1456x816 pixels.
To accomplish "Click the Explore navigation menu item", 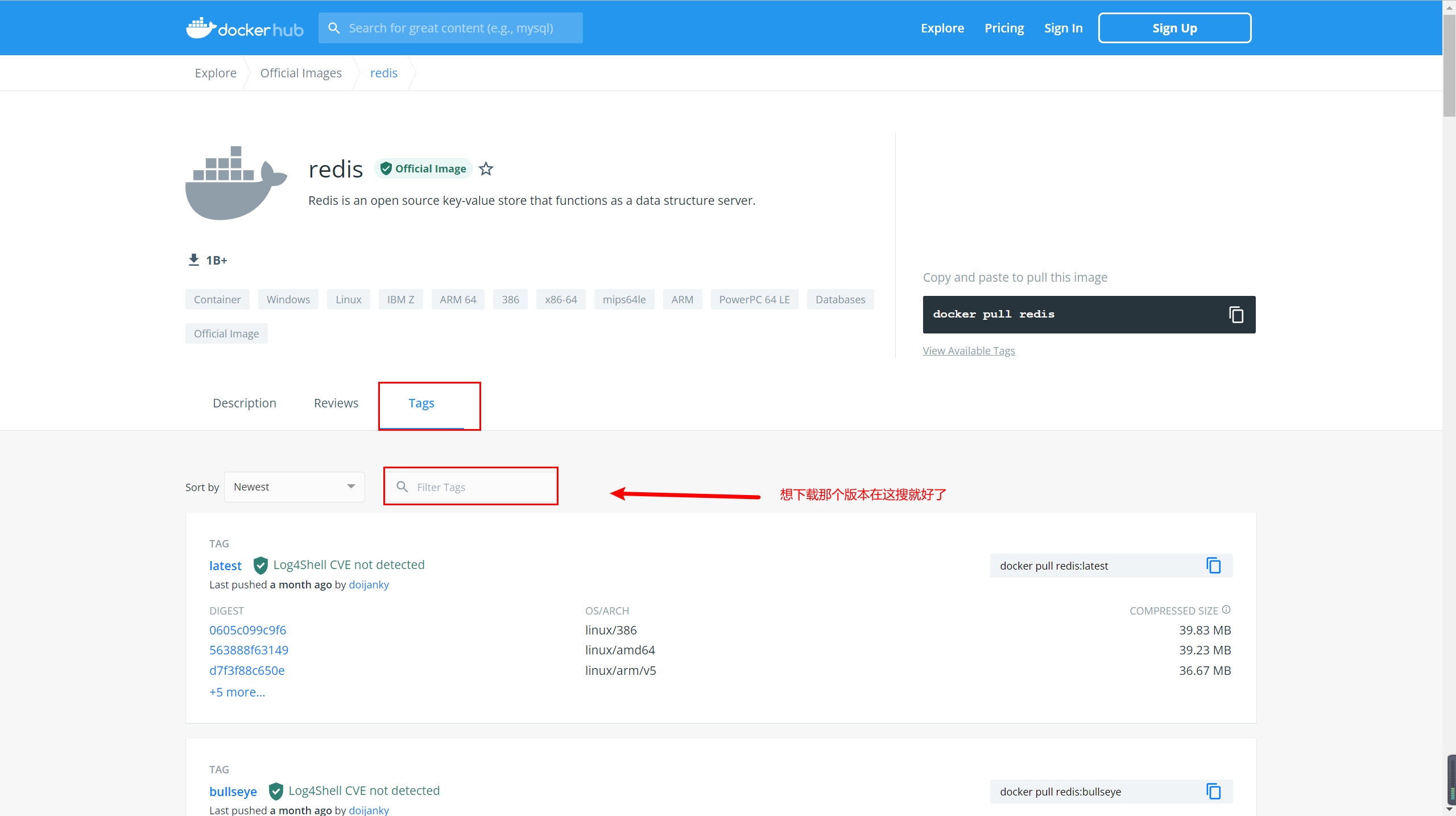I will click(x=941, y=27).
